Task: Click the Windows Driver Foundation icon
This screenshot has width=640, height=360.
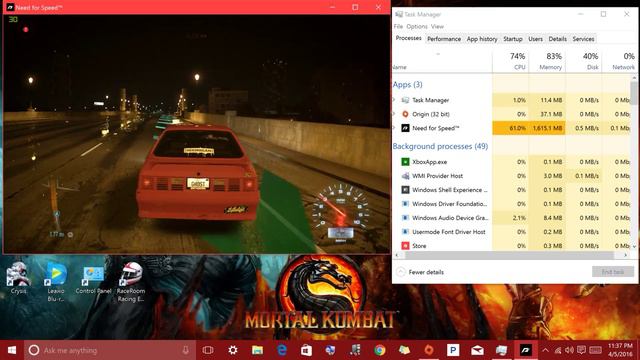Action: tap(405, 204)
